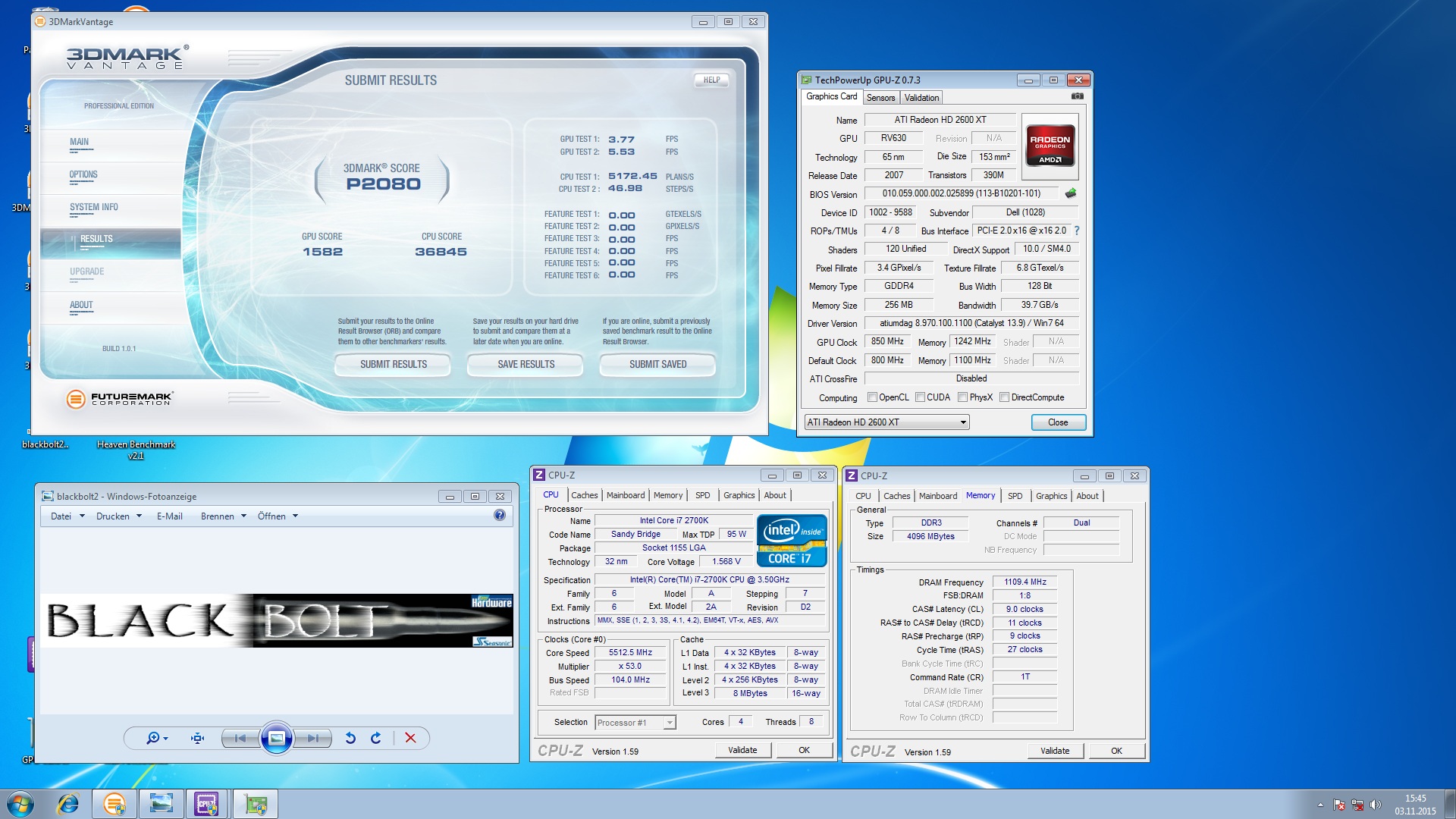Go to the previous image in photo viewer
The width and height of the screenshot is (1456, 819).
[x=240, y=738]
